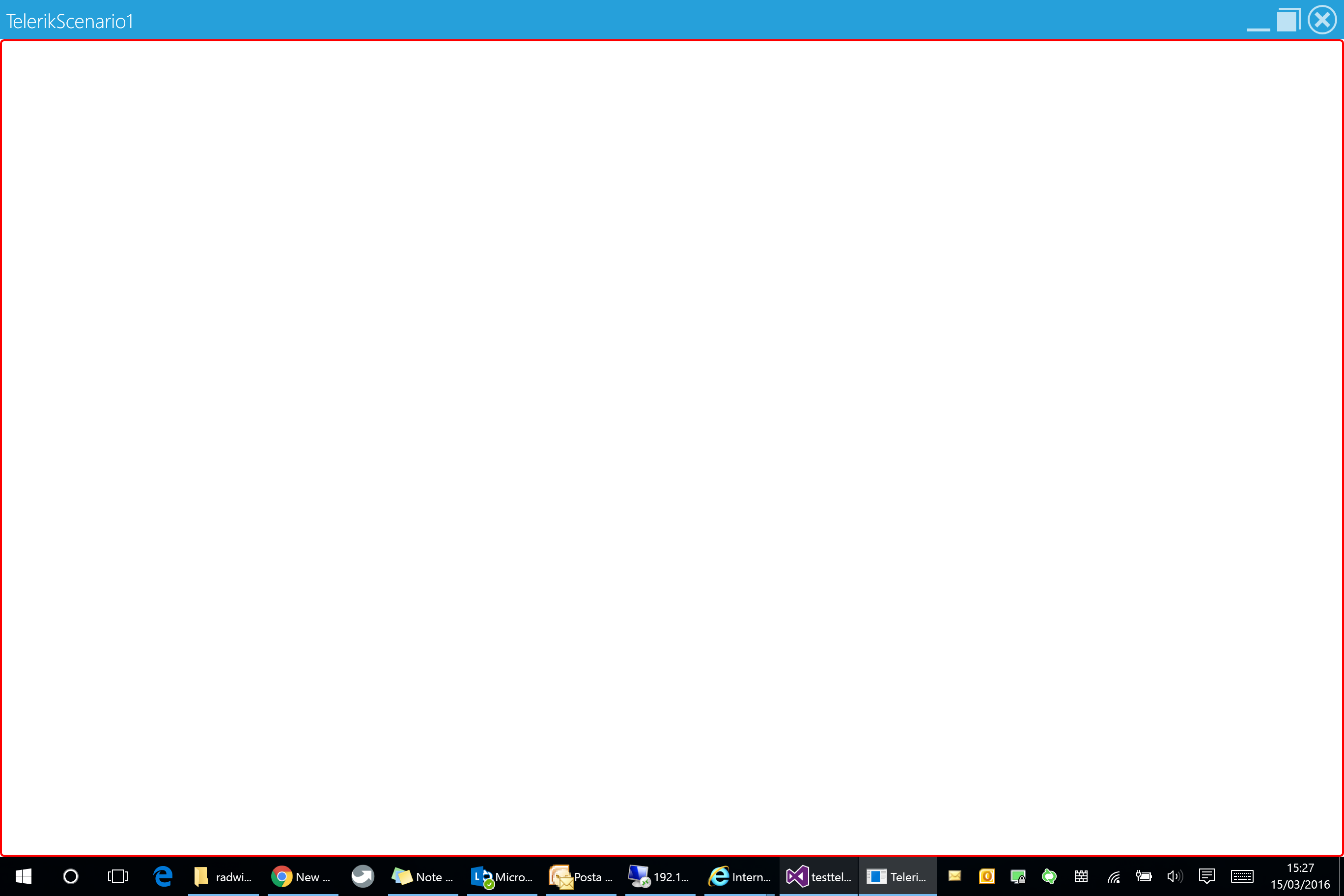Click the battery power tray icon
This screenshot has height=896, width=1344.
click(1144, 876)
